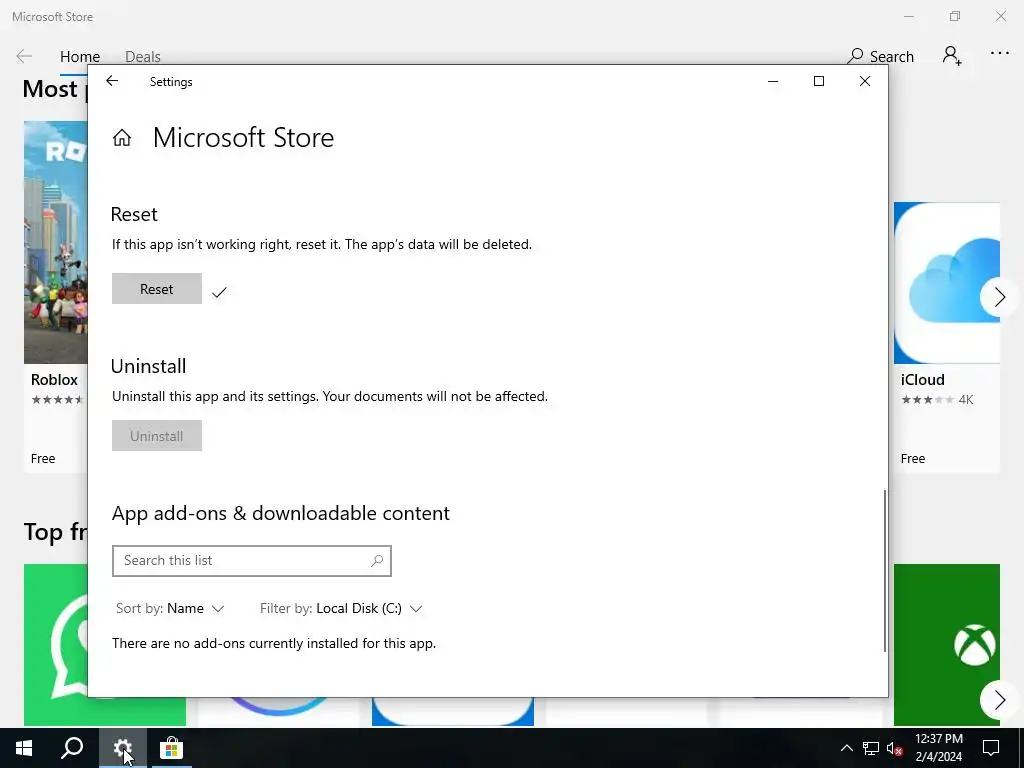Viewport: 1024px width, 768px height.
Task: Click the network icon in system tray
Action: coord(871,748)
